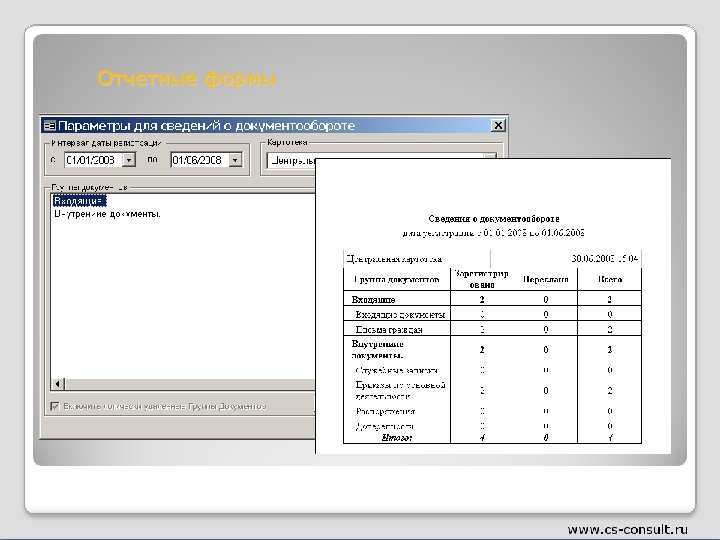720x540 pixels.
Task: Click the report title Сведения о документообороте
Action: coord(494,219)
